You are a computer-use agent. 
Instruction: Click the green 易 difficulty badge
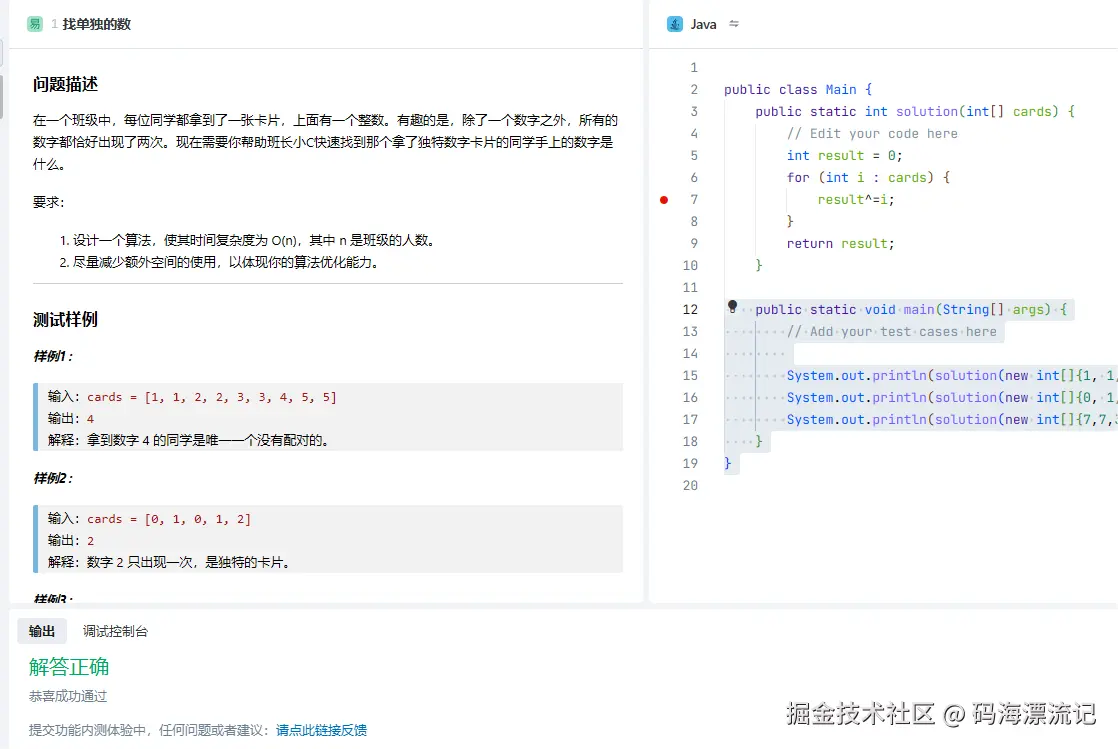point(37,23)
